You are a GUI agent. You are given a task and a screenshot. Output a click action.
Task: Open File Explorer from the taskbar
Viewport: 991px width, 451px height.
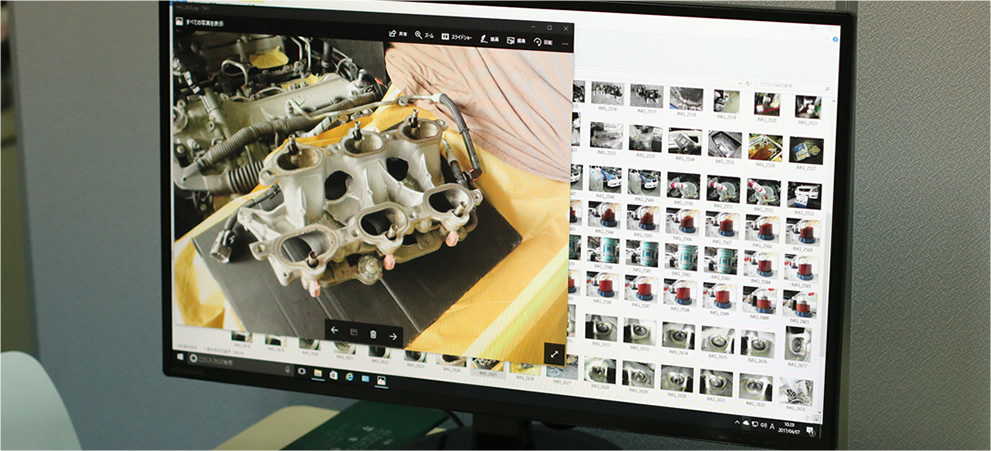[318, 373]
